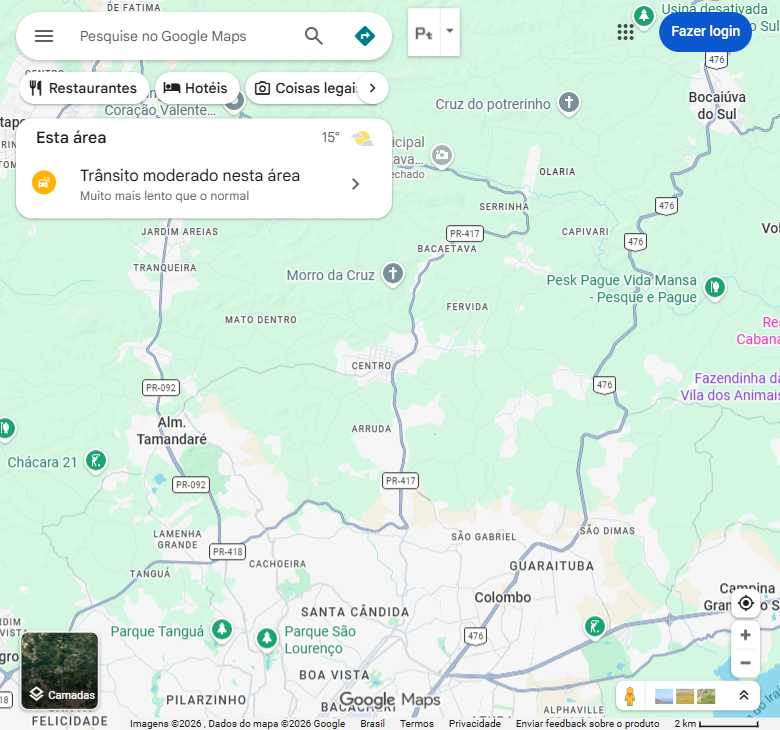Filter by Restaurantes chip
Screen dimensions: 780x730
84,89
